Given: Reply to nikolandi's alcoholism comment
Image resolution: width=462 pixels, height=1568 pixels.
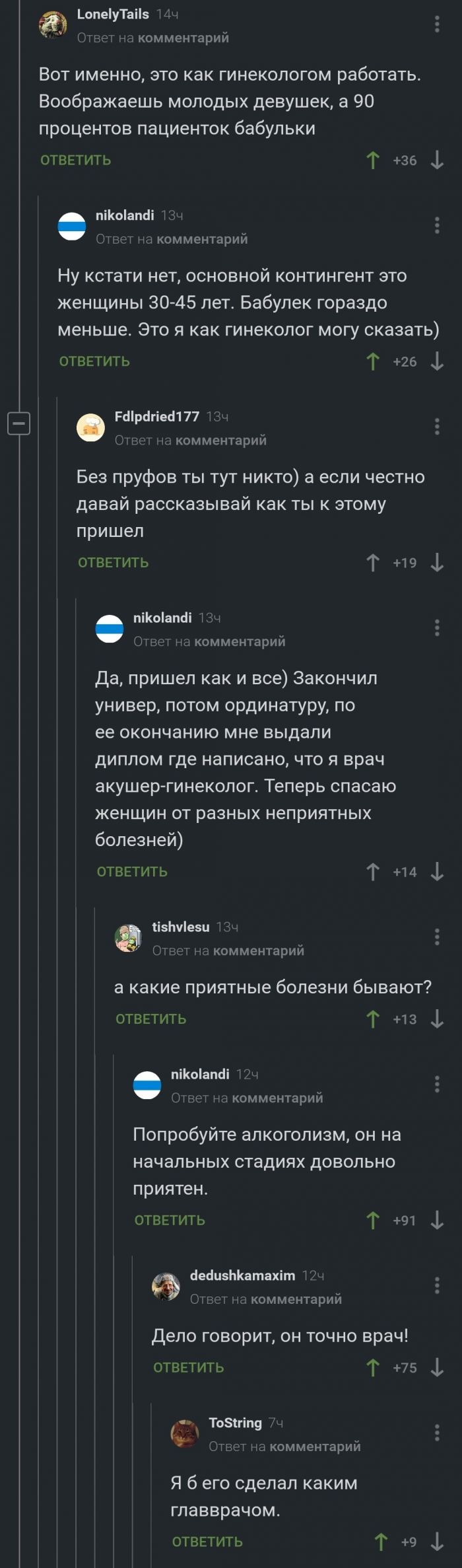Looking at the screenshot, I should pos(170,1221).
